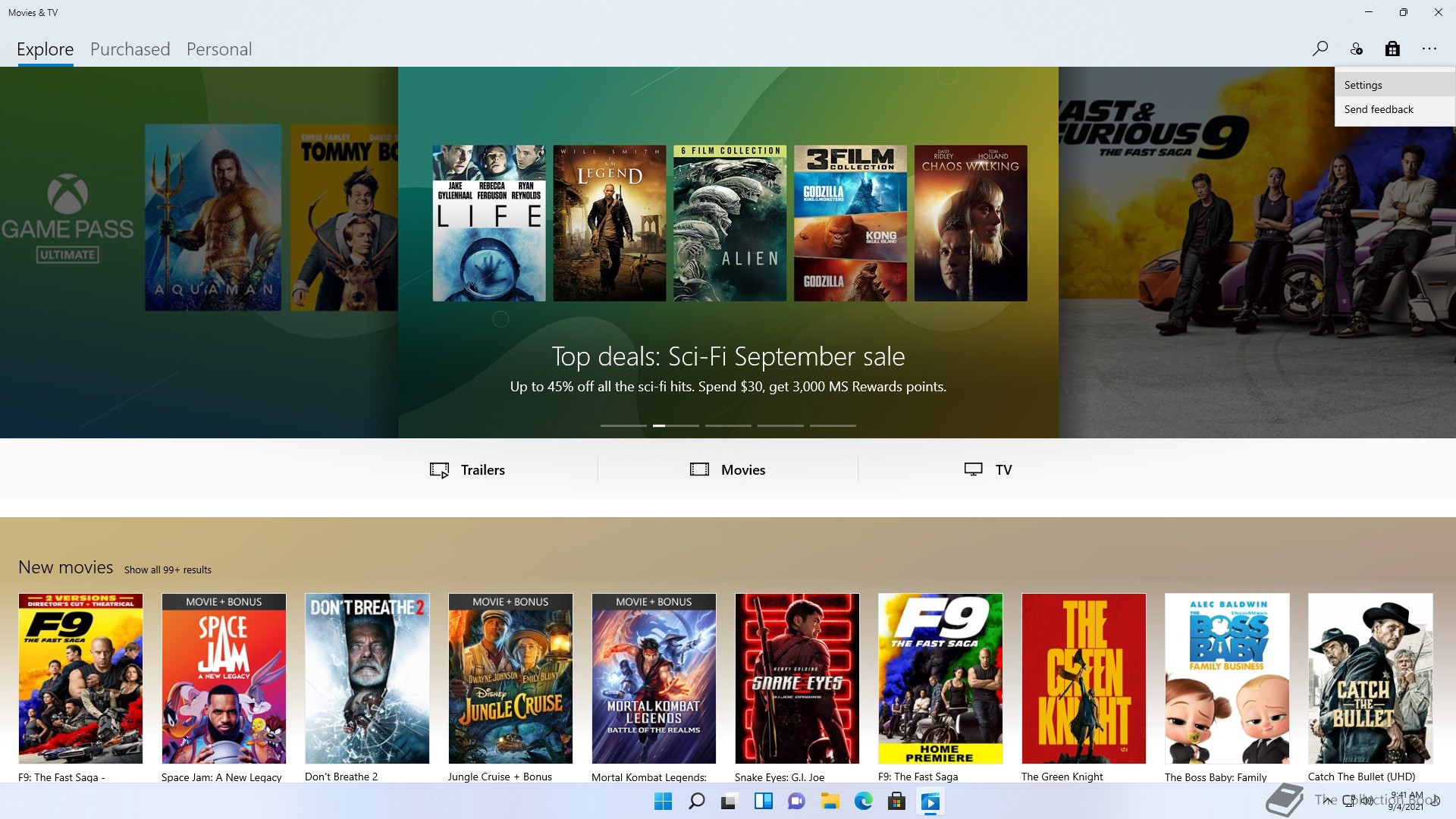This screenshot has width=1456, height=819.
Task: Open the I Am Legend poster
Action: pos(610,223)
